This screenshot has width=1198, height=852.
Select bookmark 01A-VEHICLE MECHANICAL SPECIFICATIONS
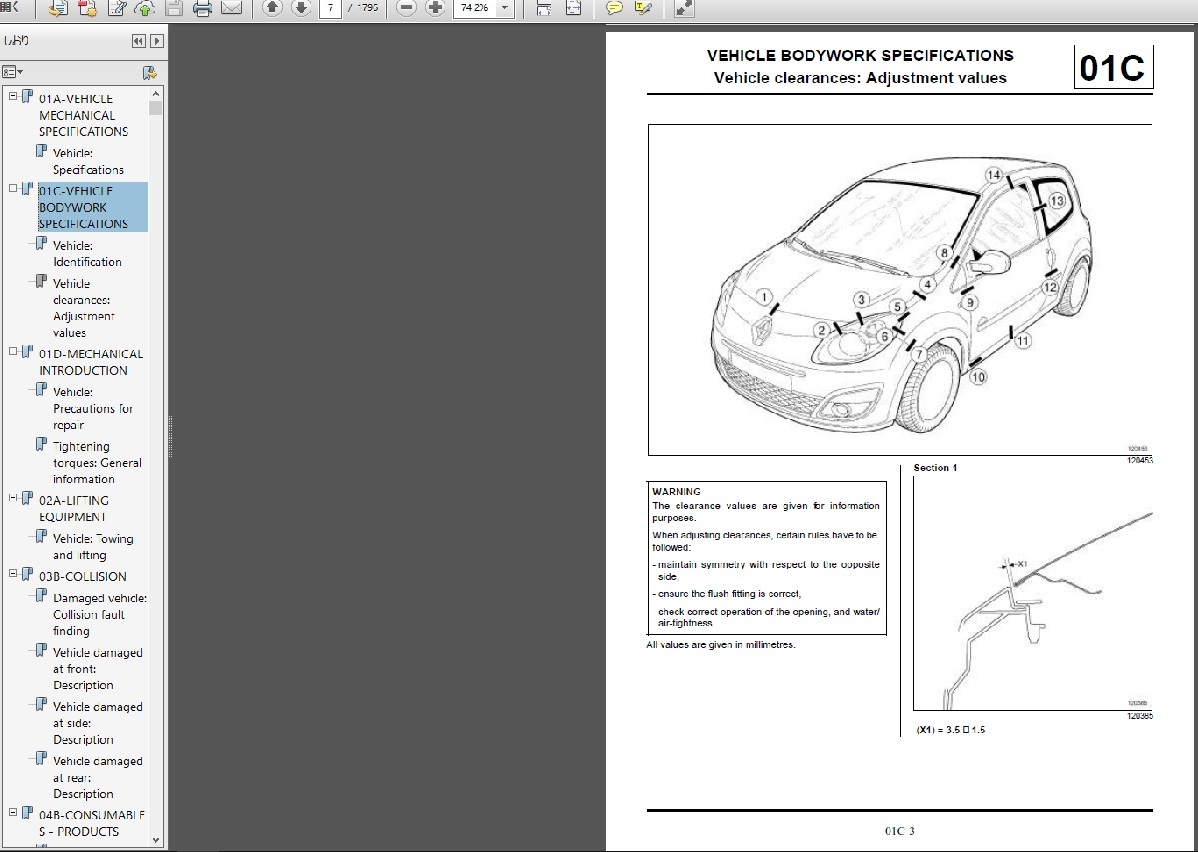click(x=83, y=115)
